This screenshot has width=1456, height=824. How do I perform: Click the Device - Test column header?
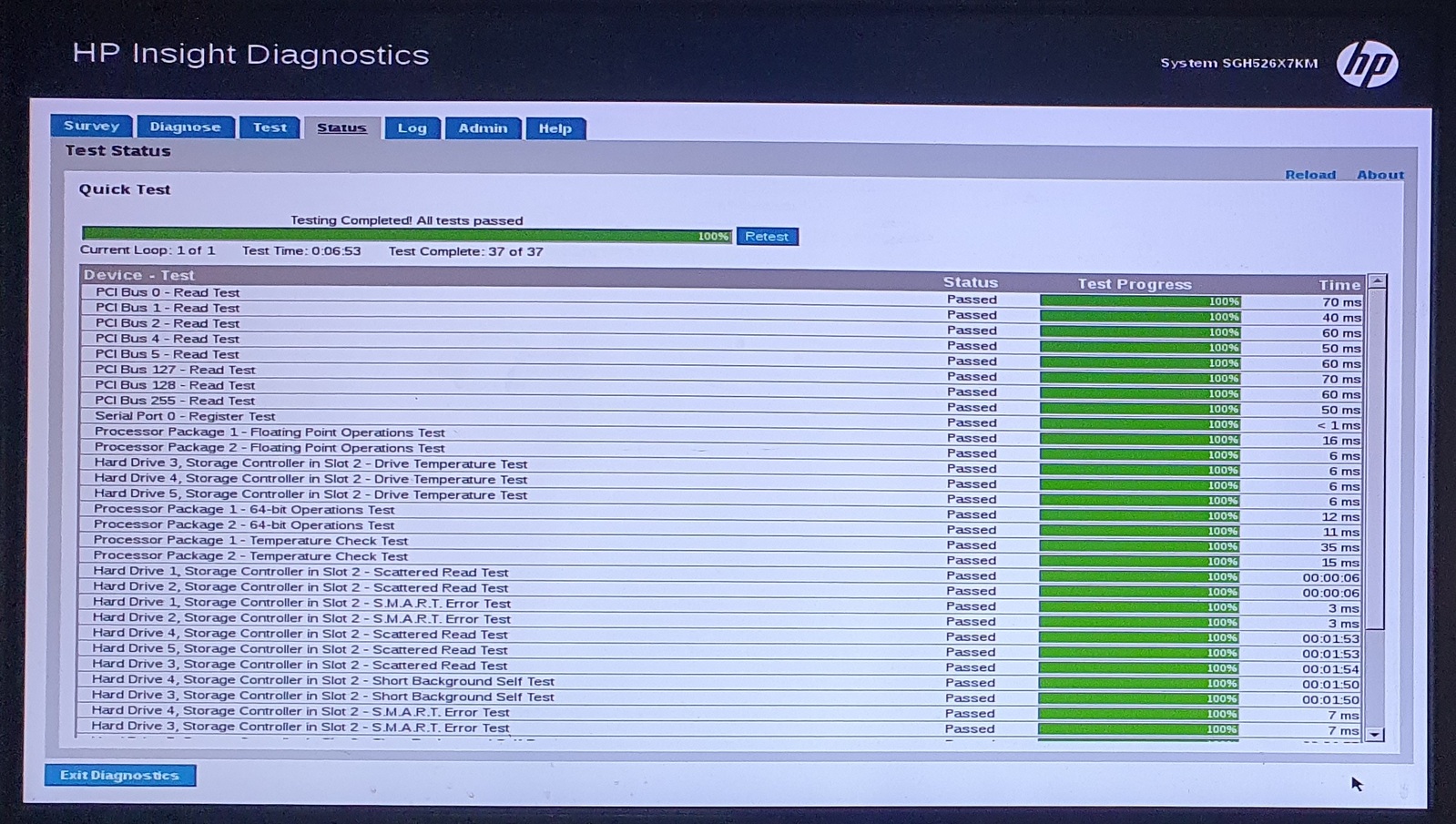coord(138,275)
